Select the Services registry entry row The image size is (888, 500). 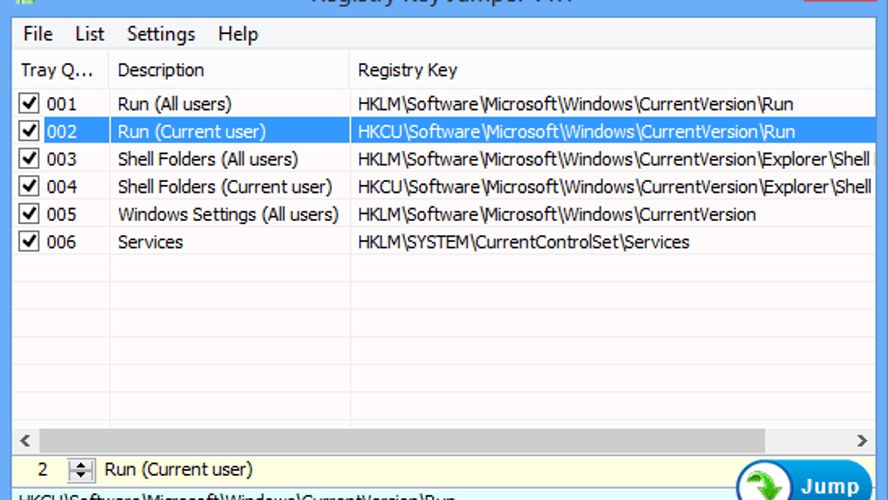click(150, 242)
